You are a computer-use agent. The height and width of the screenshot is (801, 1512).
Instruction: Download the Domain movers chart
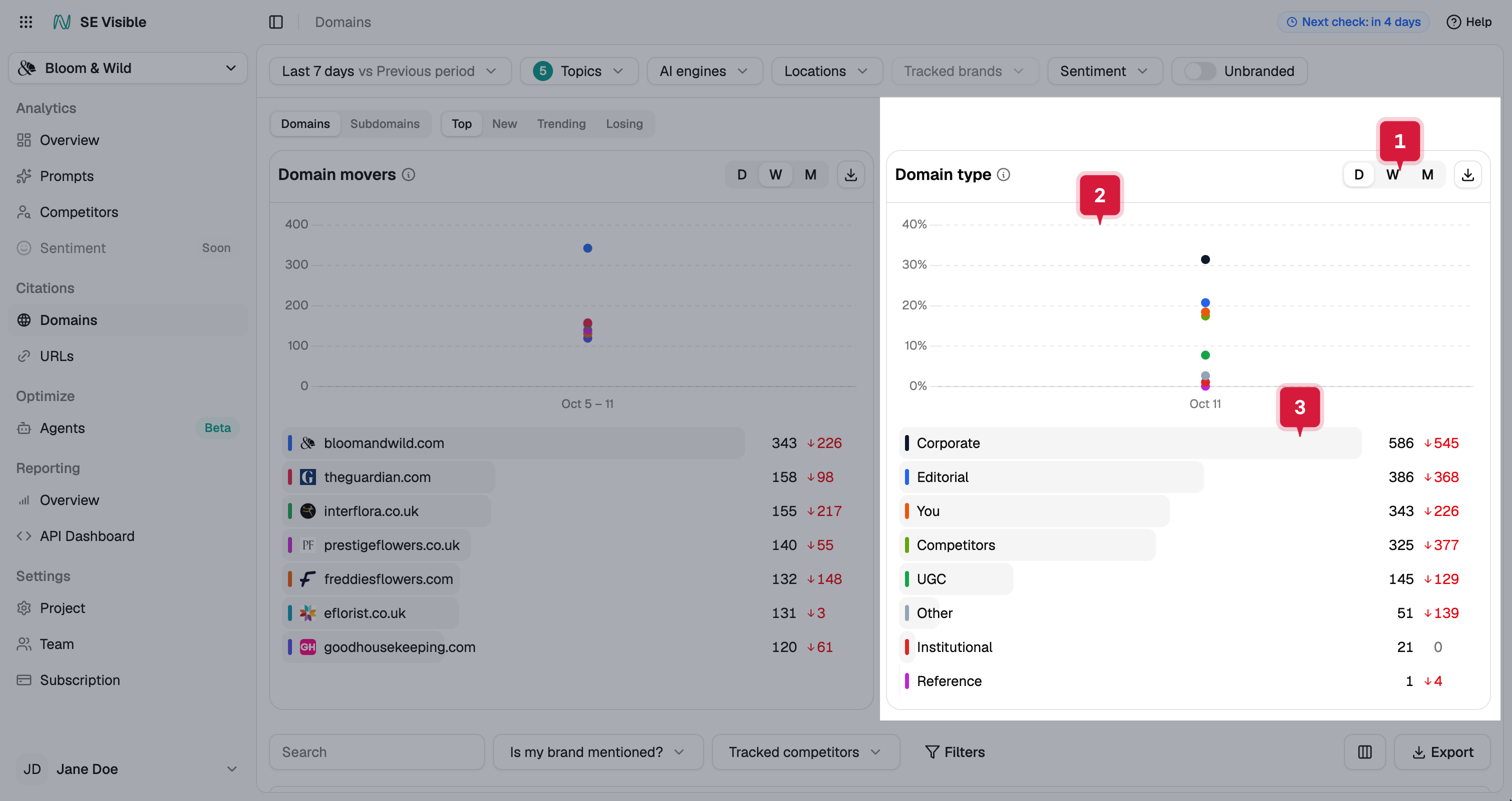pos(850,175)
